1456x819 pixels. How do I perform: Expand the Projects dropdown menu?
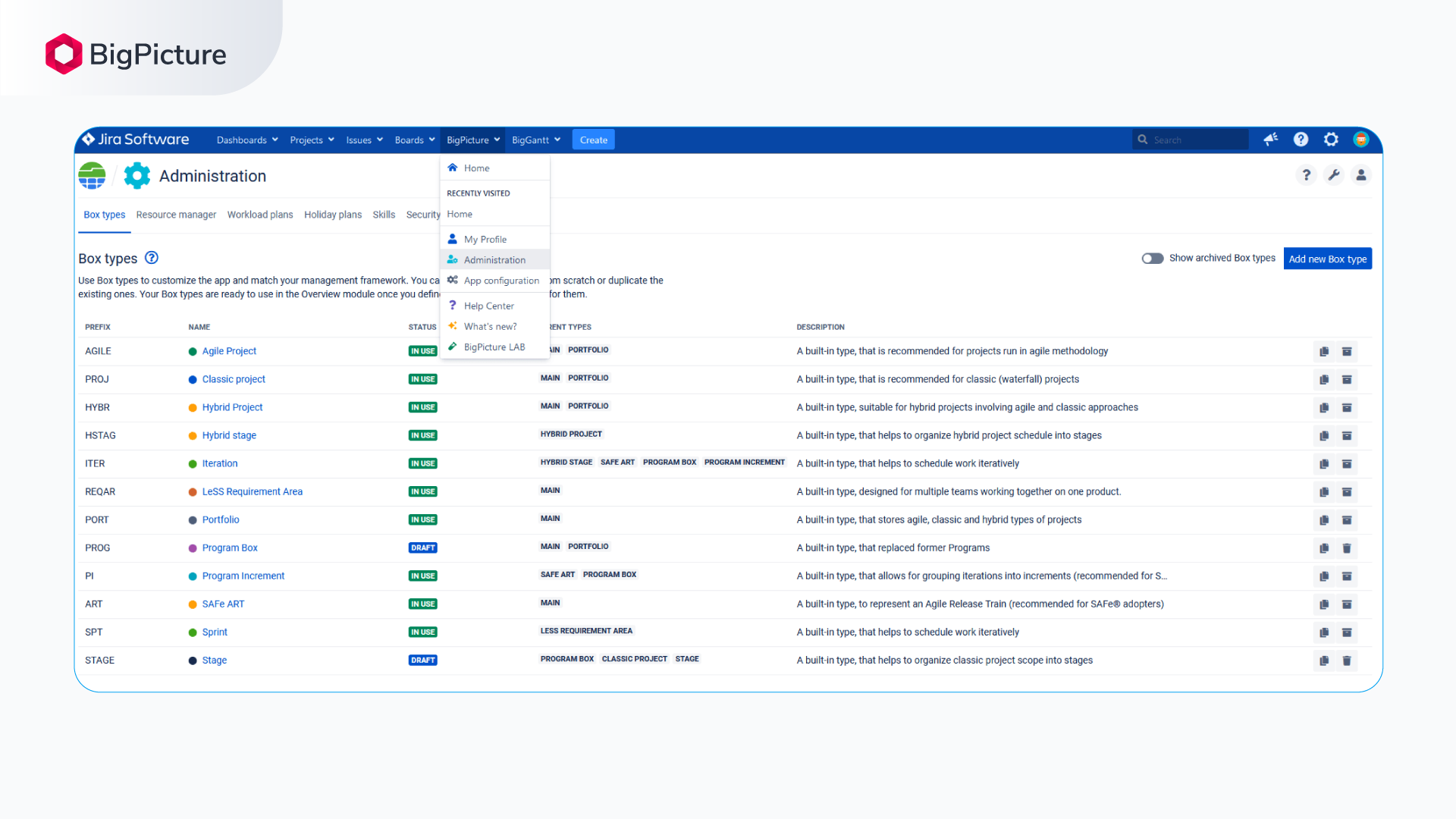coord(312,140)
